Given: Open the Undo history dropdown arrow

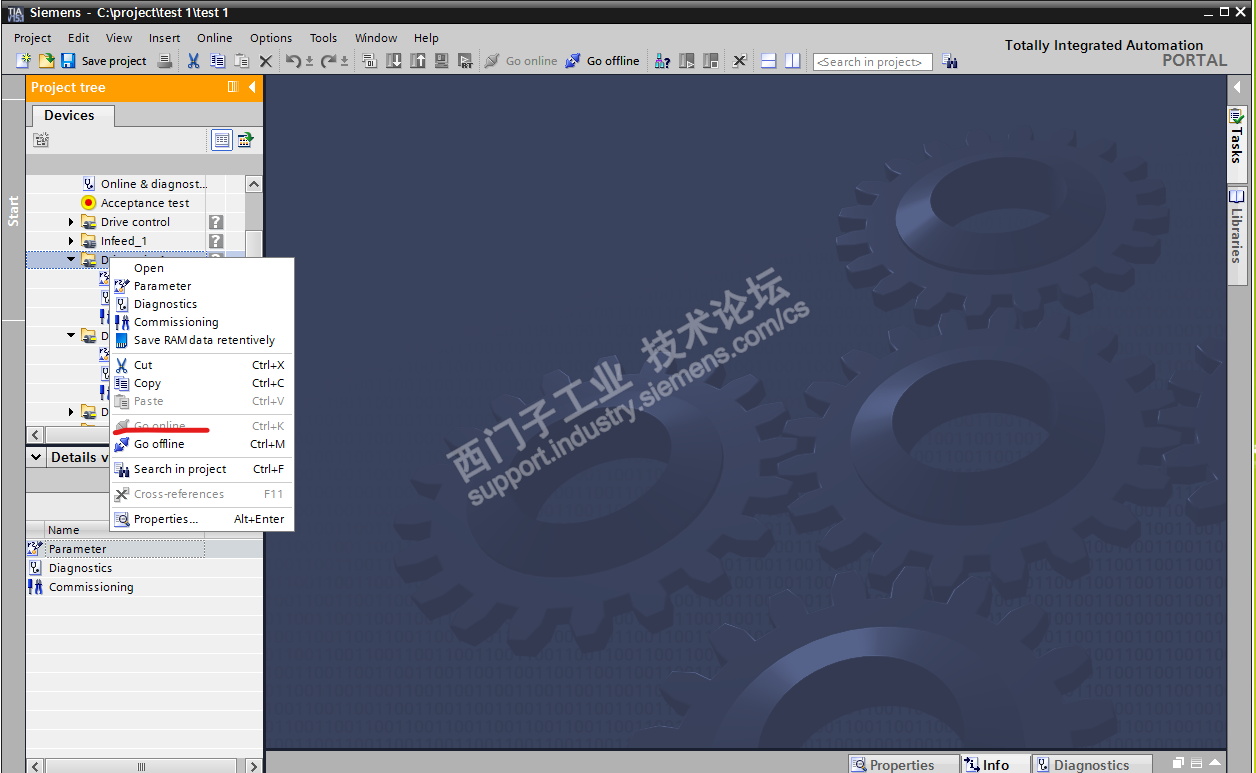Looking at the screenshot, I should (309, 61).
